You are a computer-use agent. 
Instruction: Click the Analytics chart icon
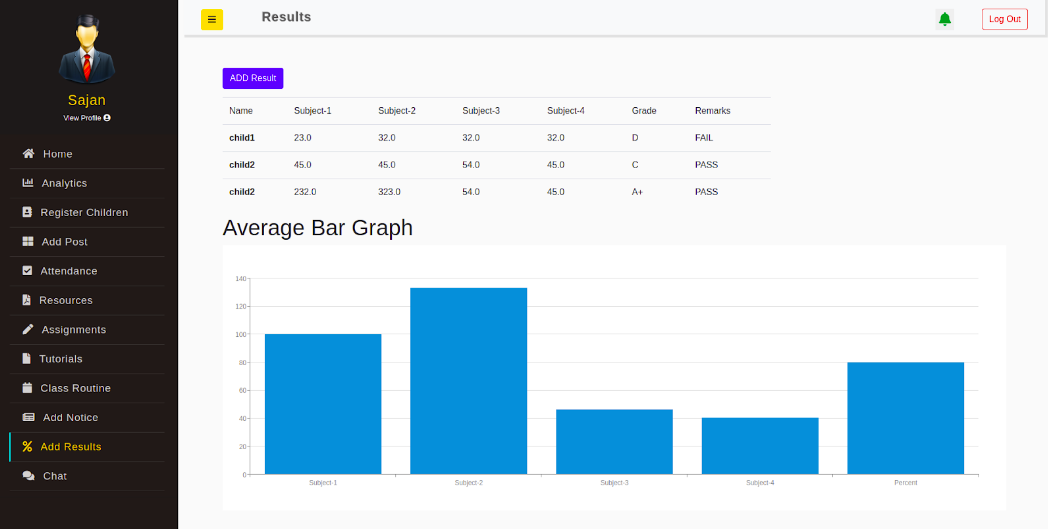coord(28,183)
